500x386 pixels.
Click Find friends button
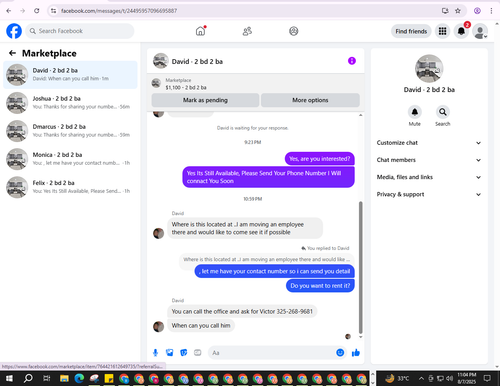tap(411, 31)
